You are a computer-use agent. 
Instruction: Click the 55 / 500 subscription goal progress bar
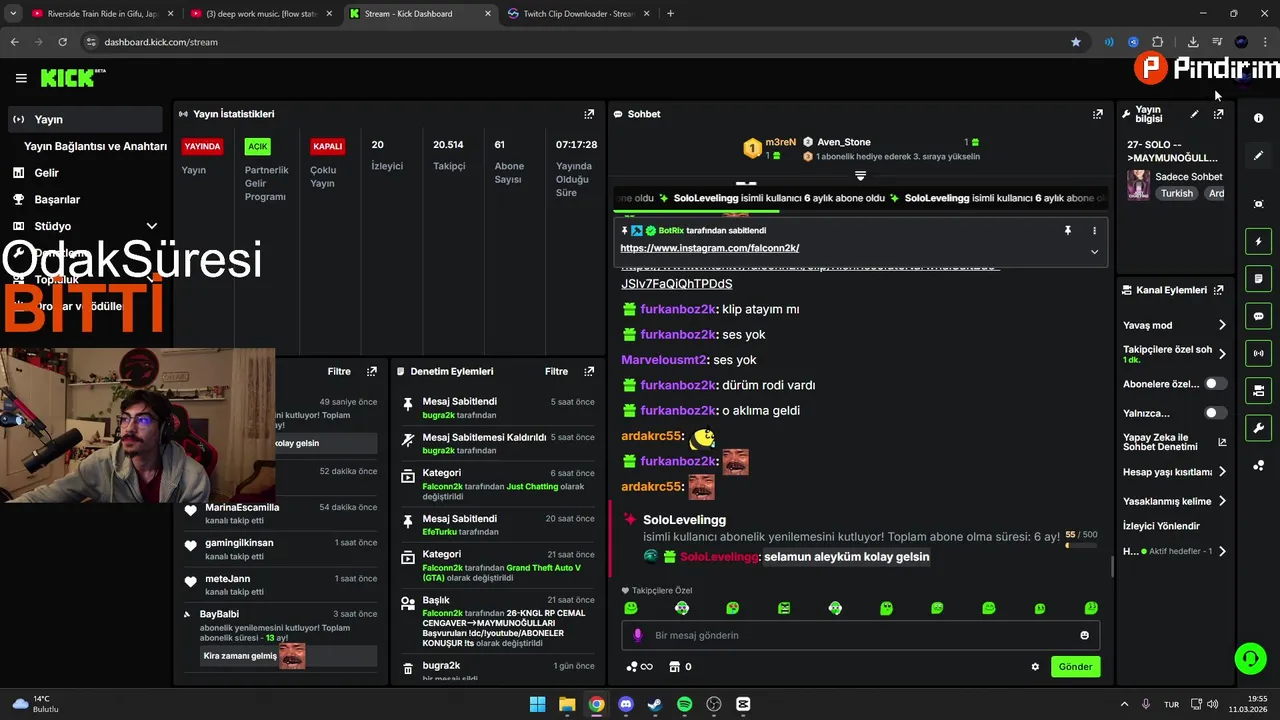click(1081, 545)
